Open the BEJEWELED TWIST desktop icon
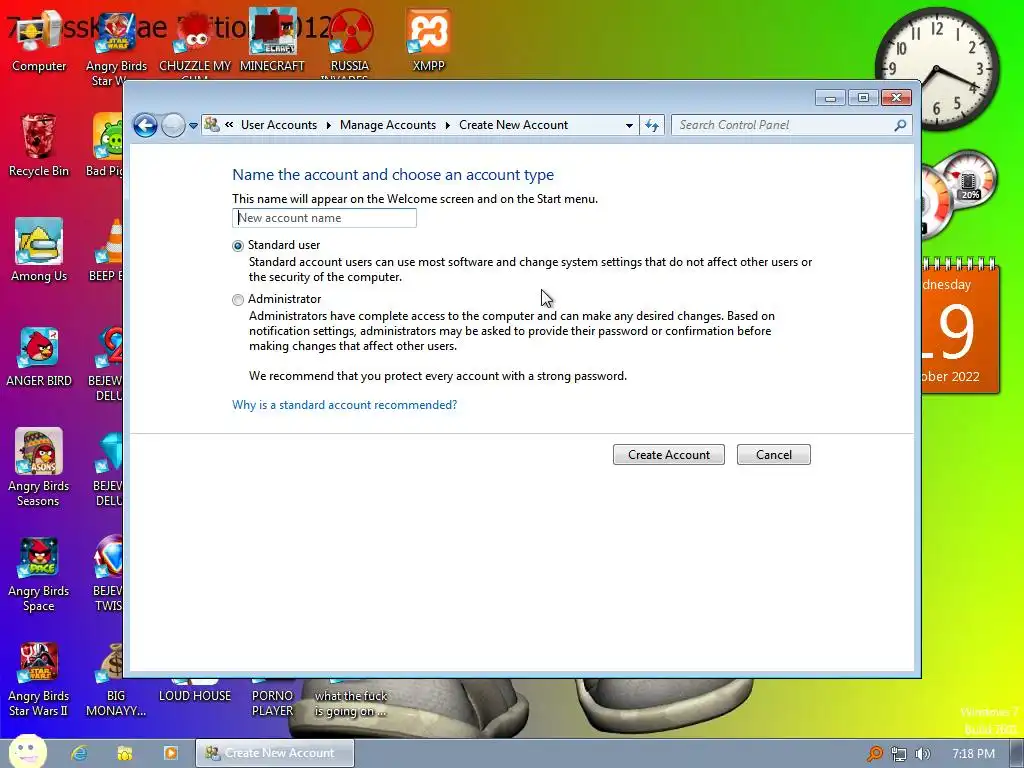1024x768 pixels. (108, 575)
